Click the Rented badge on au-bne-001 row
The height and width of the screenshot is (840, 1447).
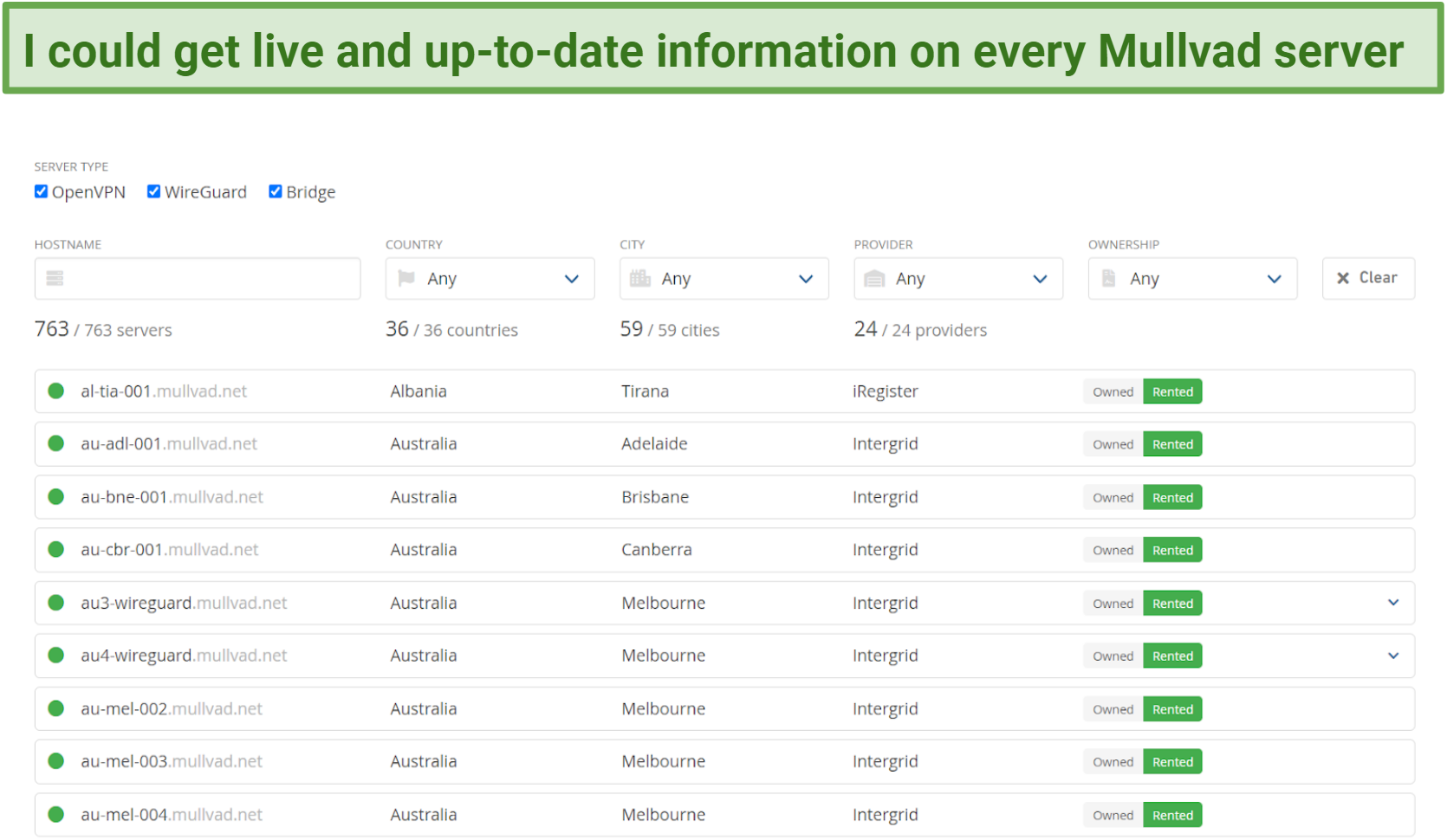(1172, 498)
